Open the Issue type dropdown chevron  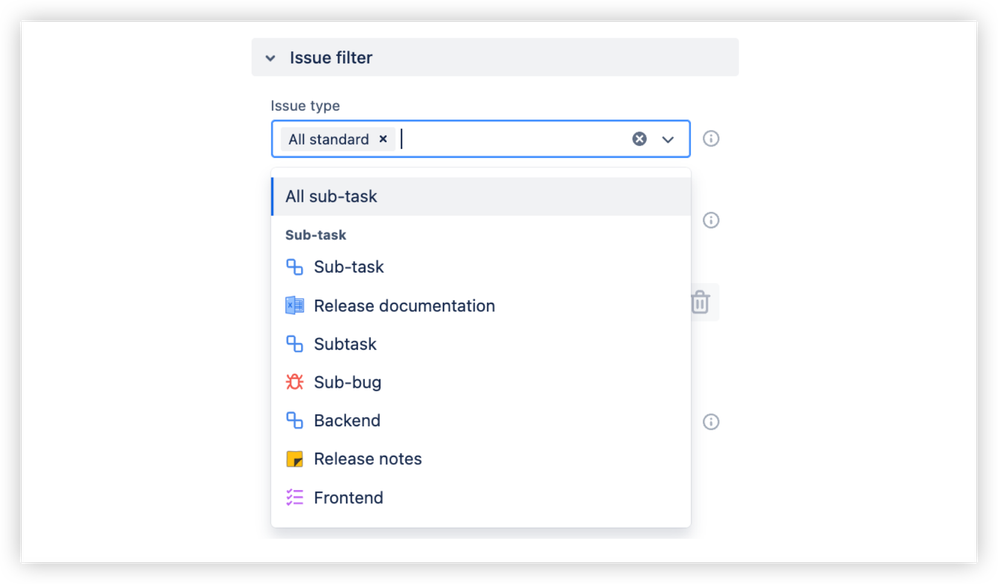click(x=668, y=138)
